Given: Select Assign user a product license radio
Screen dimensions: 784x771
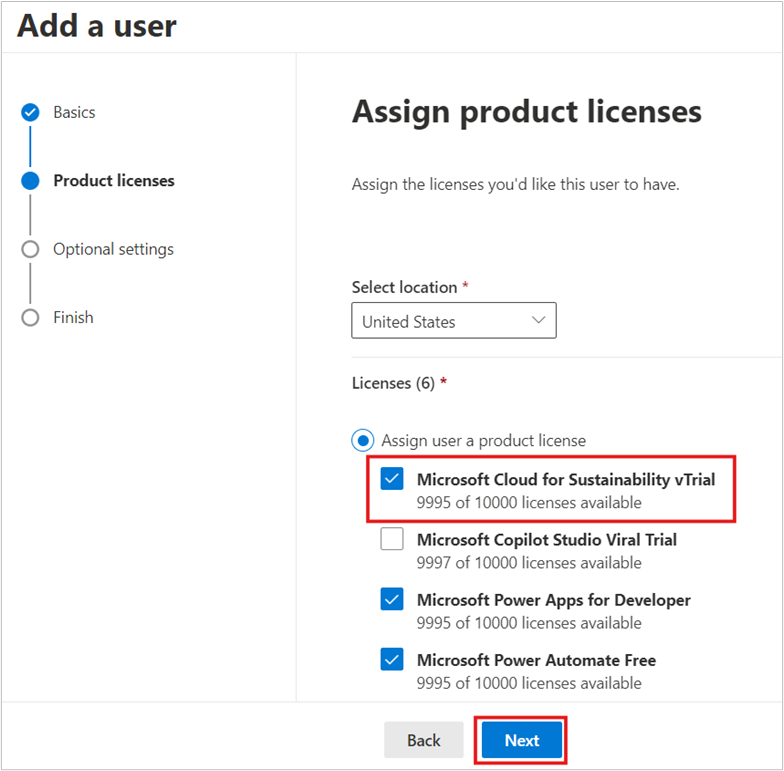Looking at the screenshot, I should click(x=362, y=440).
